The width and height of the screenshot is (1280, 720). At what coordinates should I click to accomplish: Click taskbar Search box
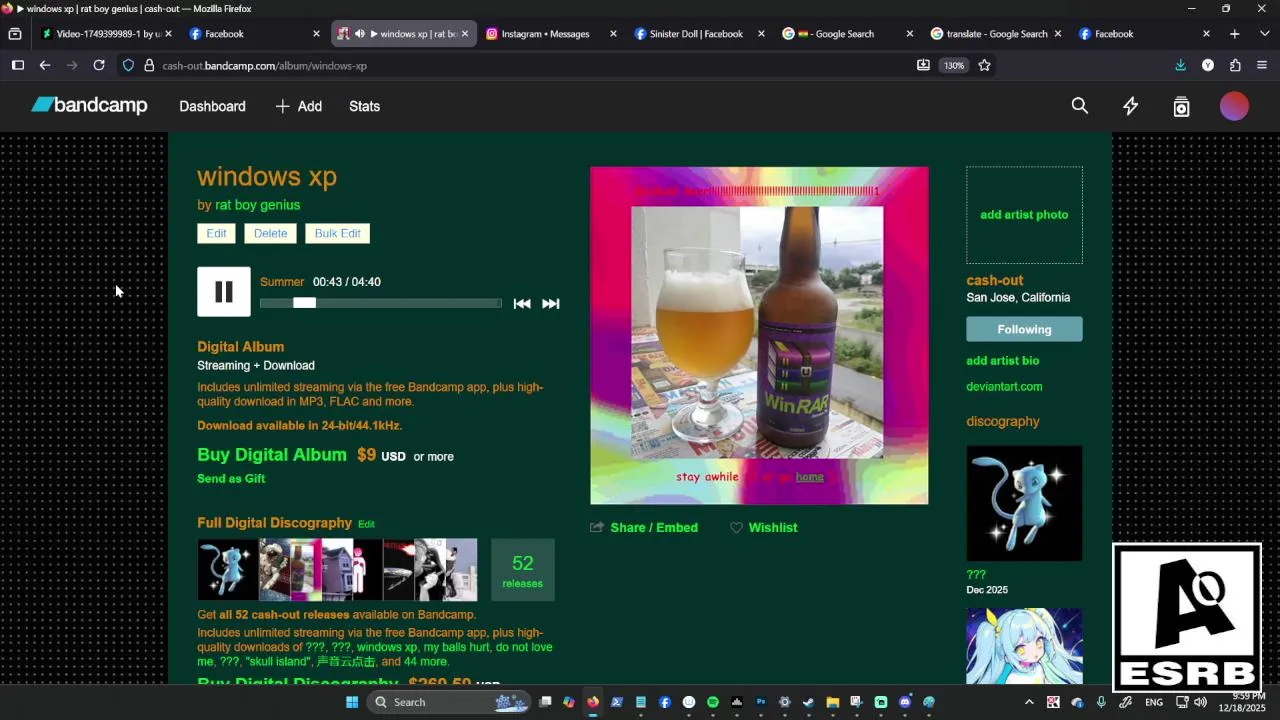[x=448, y=702]
